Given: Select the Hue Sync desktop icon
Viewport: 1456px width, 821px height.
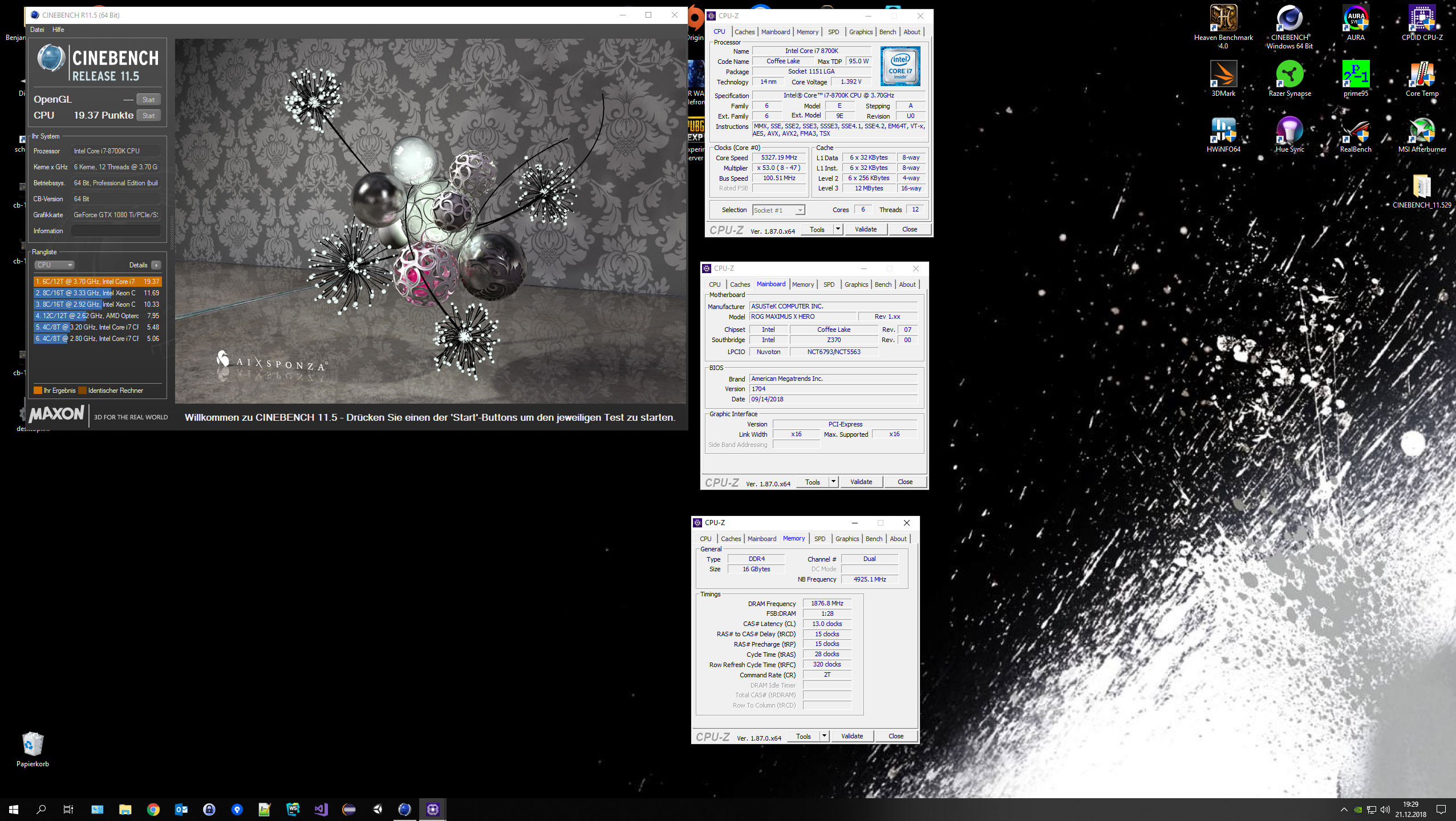Looking at the screenshot, I should coord(1289,135).
